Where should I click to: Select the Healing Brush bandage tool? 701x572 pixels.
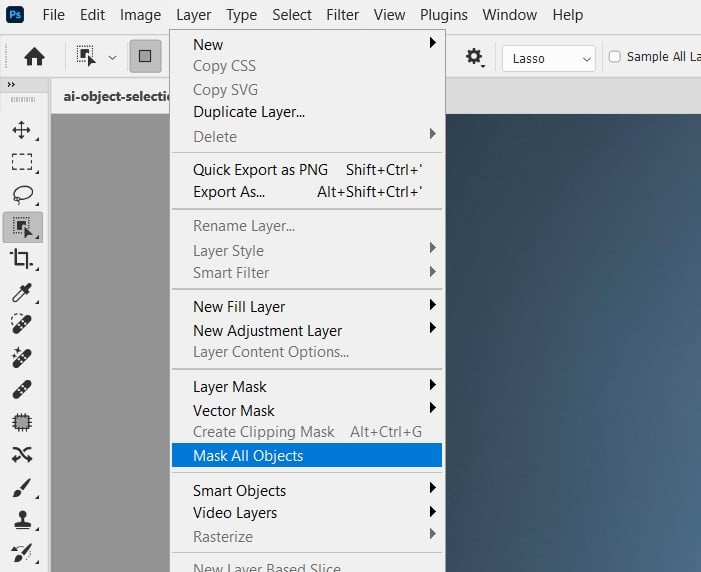tap(22, 390)
